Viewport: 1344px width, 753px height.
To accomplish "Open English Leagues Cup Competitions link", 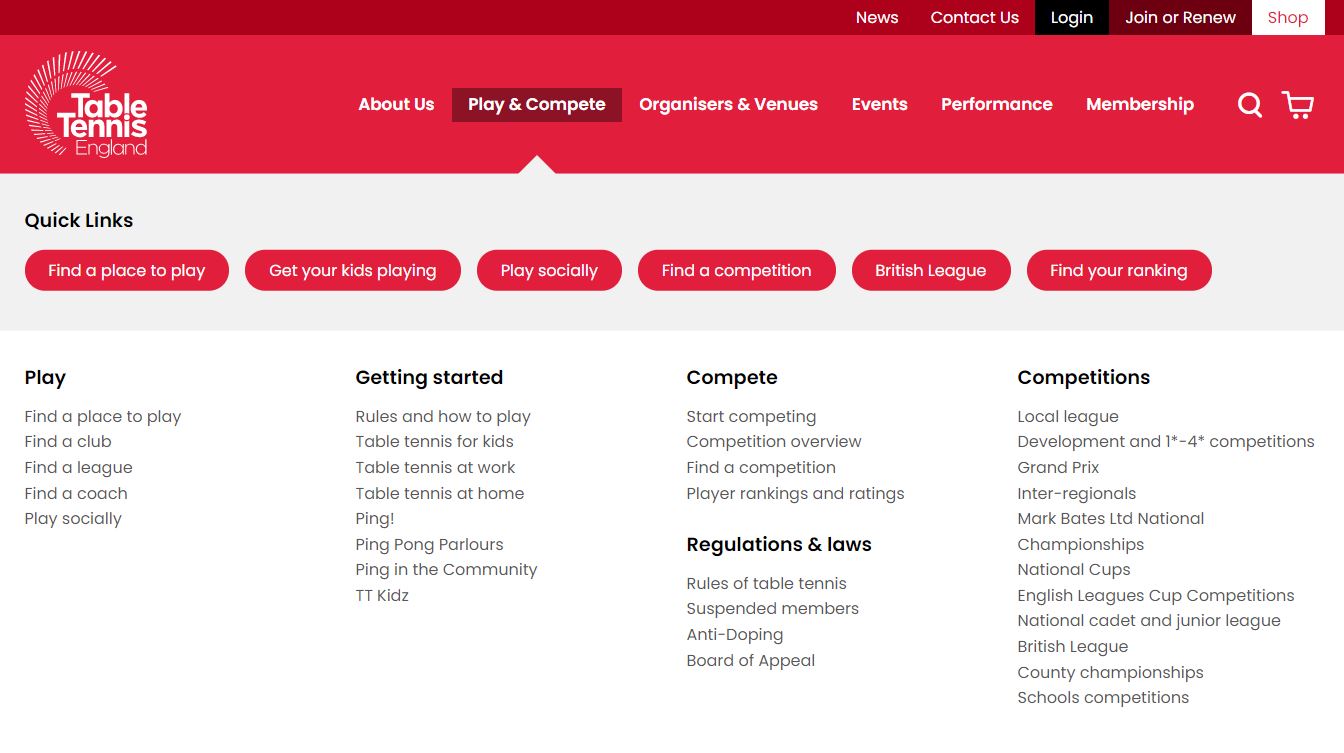I will [x=1156, y=595].
